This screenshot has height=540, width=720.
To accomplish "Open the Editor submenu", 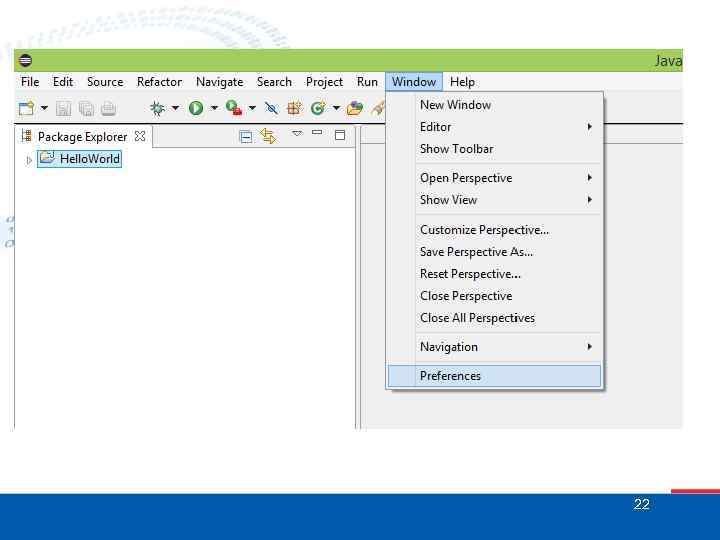I will [x=494, y=127].
